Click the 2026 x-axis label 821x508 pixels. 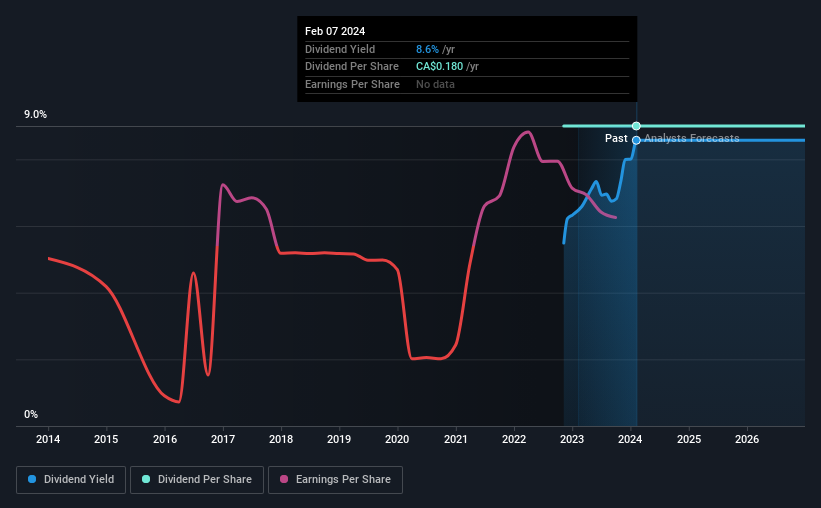pyautogui.click(x=747, y=439)
